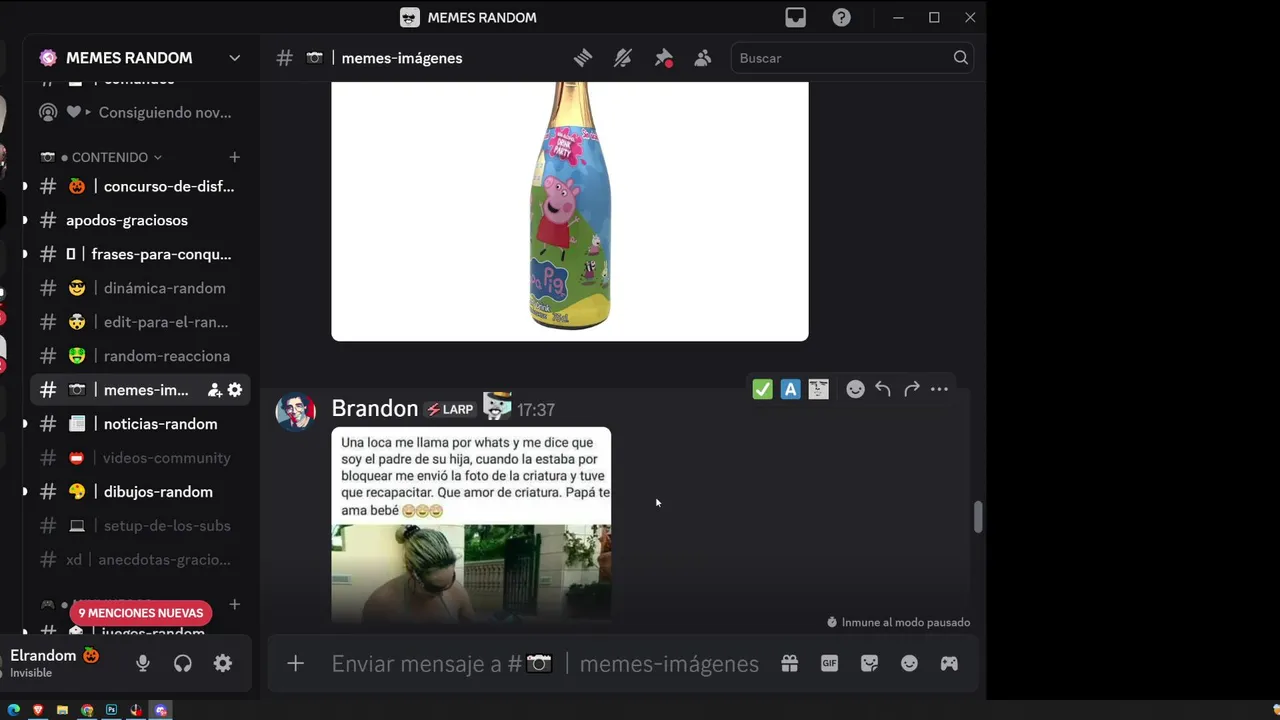This screenshot has width=1280, height=720.
Task: Open the help question mark icon
Action: [842, 17]
